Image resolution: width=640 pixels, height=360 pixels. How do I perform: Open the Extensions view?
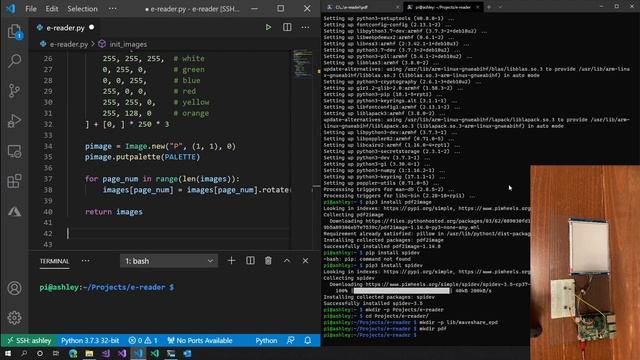point(14,181)
